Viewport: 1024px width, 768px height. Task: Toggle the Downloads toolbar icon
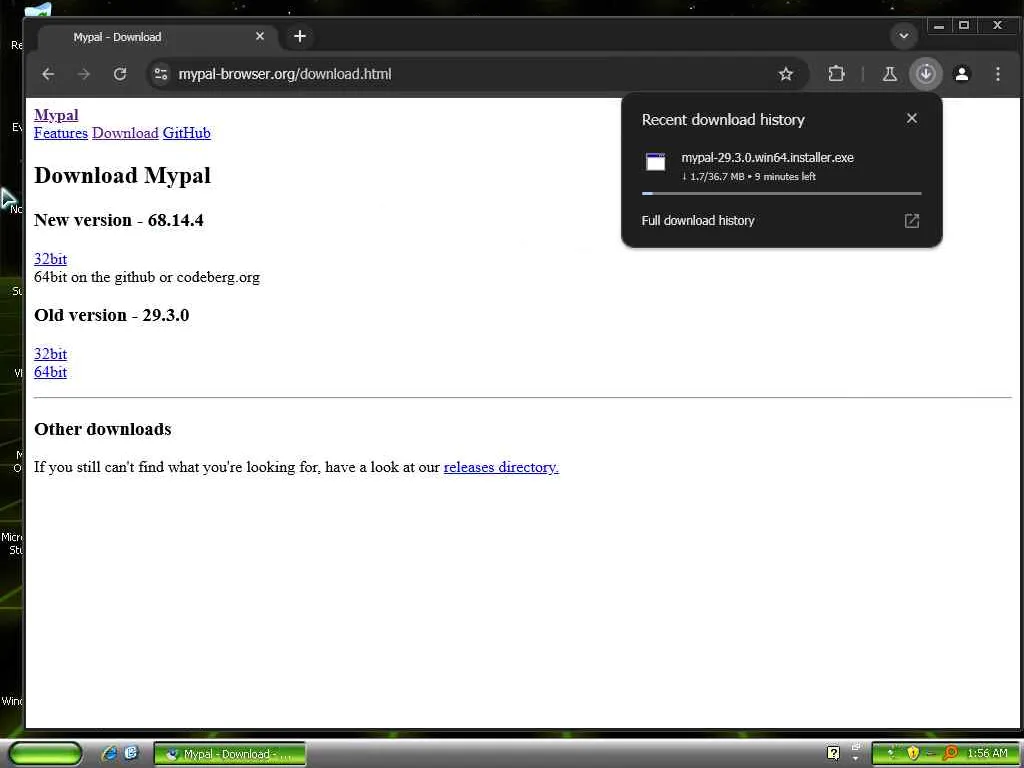tap(926, 74)
